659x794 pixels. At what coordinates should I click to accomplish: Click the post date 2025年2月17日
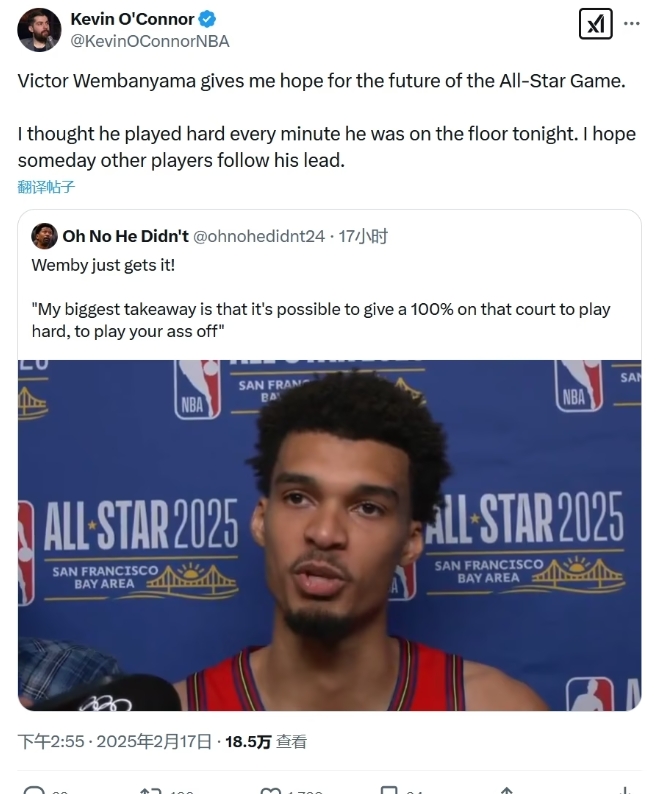pos(153,742)
